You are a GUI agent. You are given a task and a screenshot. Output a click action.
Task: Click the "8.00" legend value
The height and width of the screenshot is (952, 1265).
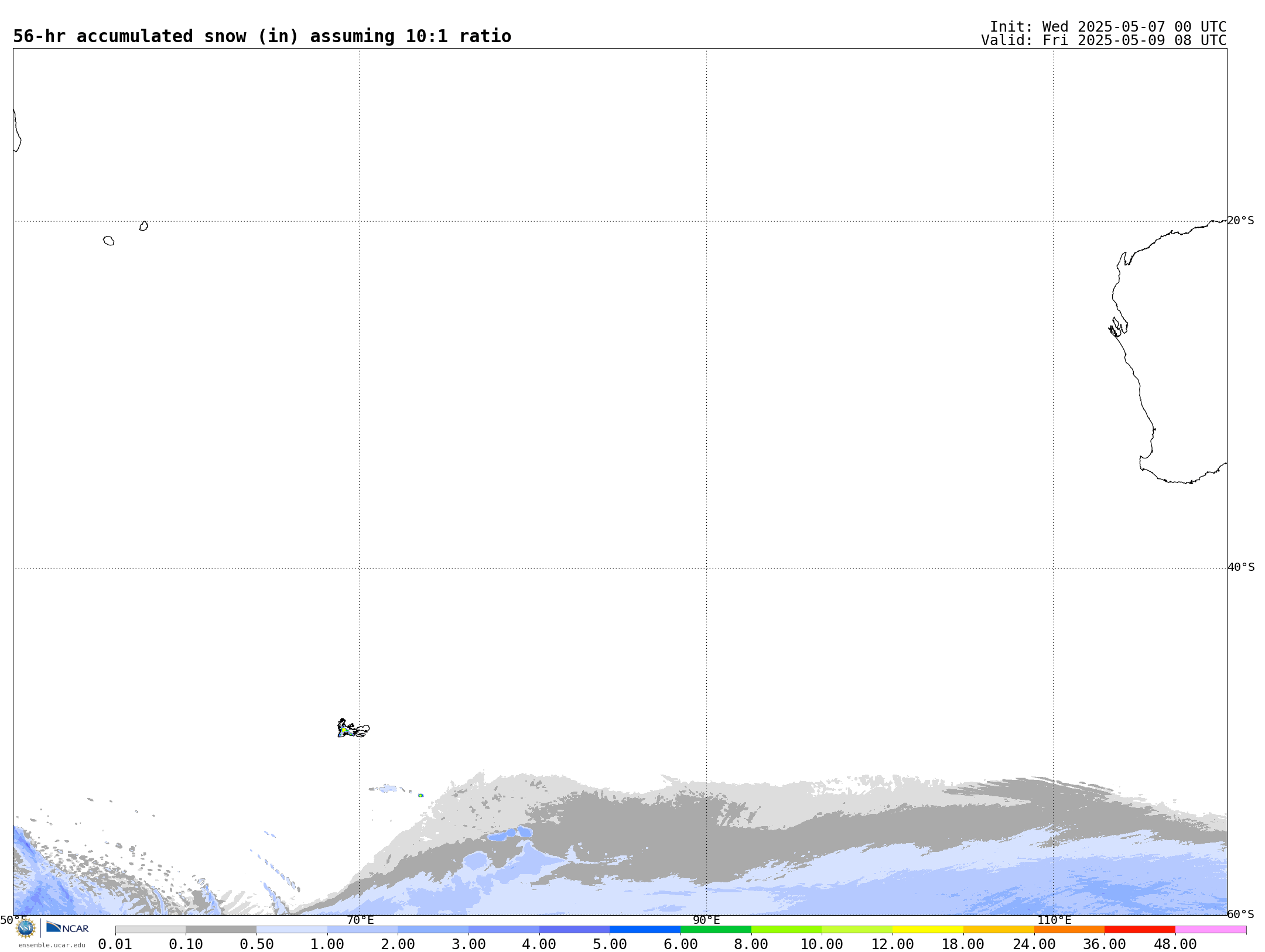click(x=751, y=944)
